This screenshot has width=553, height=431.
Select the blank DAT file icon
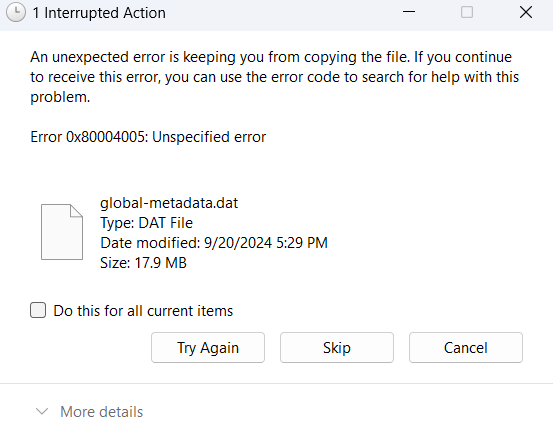click(62, 232)
